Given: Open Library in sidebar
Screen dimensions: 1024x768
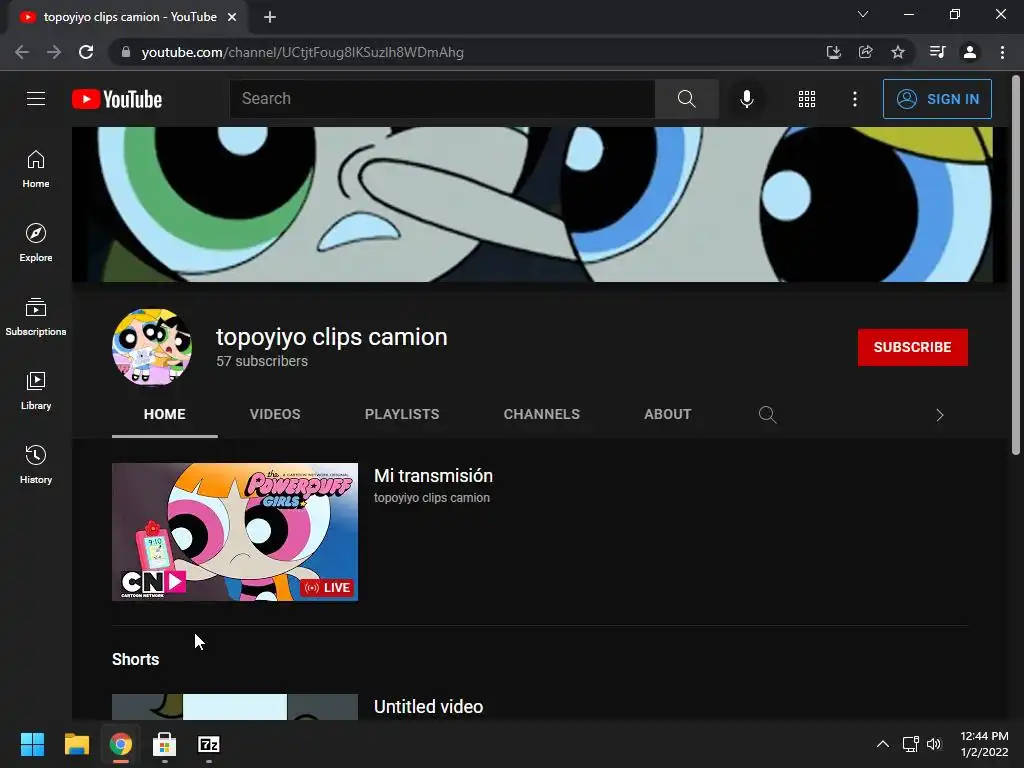Looking at the screenshot, I should 36,391.
